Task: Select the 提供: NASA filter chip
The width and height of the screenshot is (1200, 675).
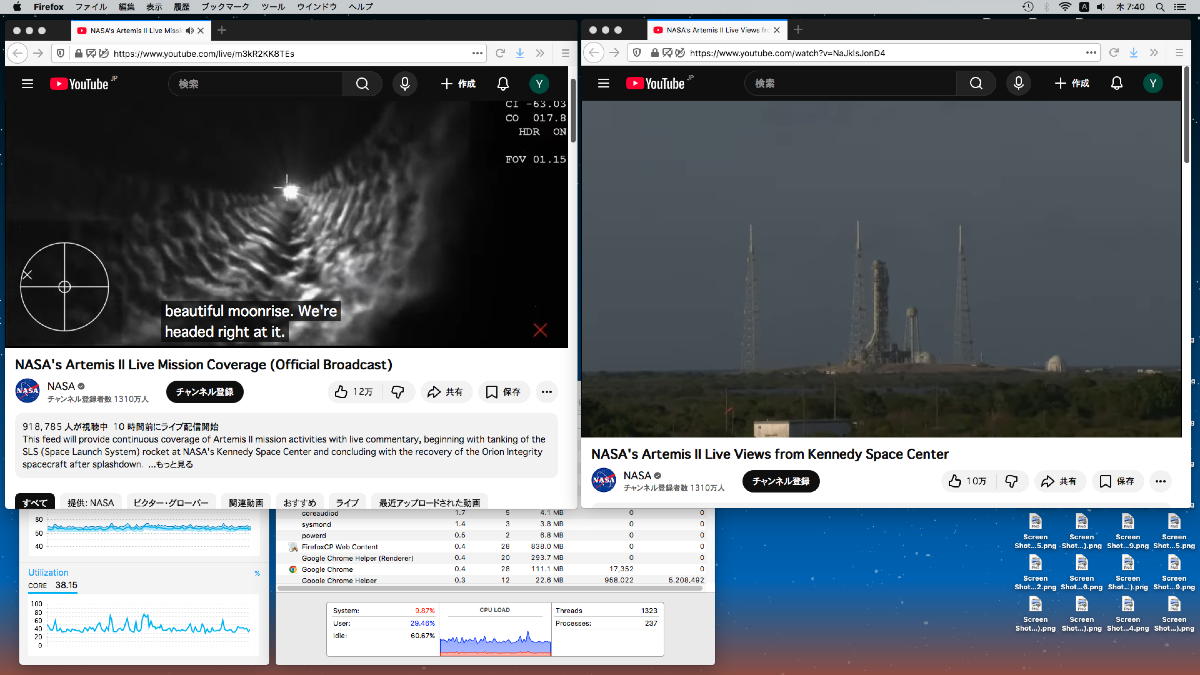Action: click(91, 502)
